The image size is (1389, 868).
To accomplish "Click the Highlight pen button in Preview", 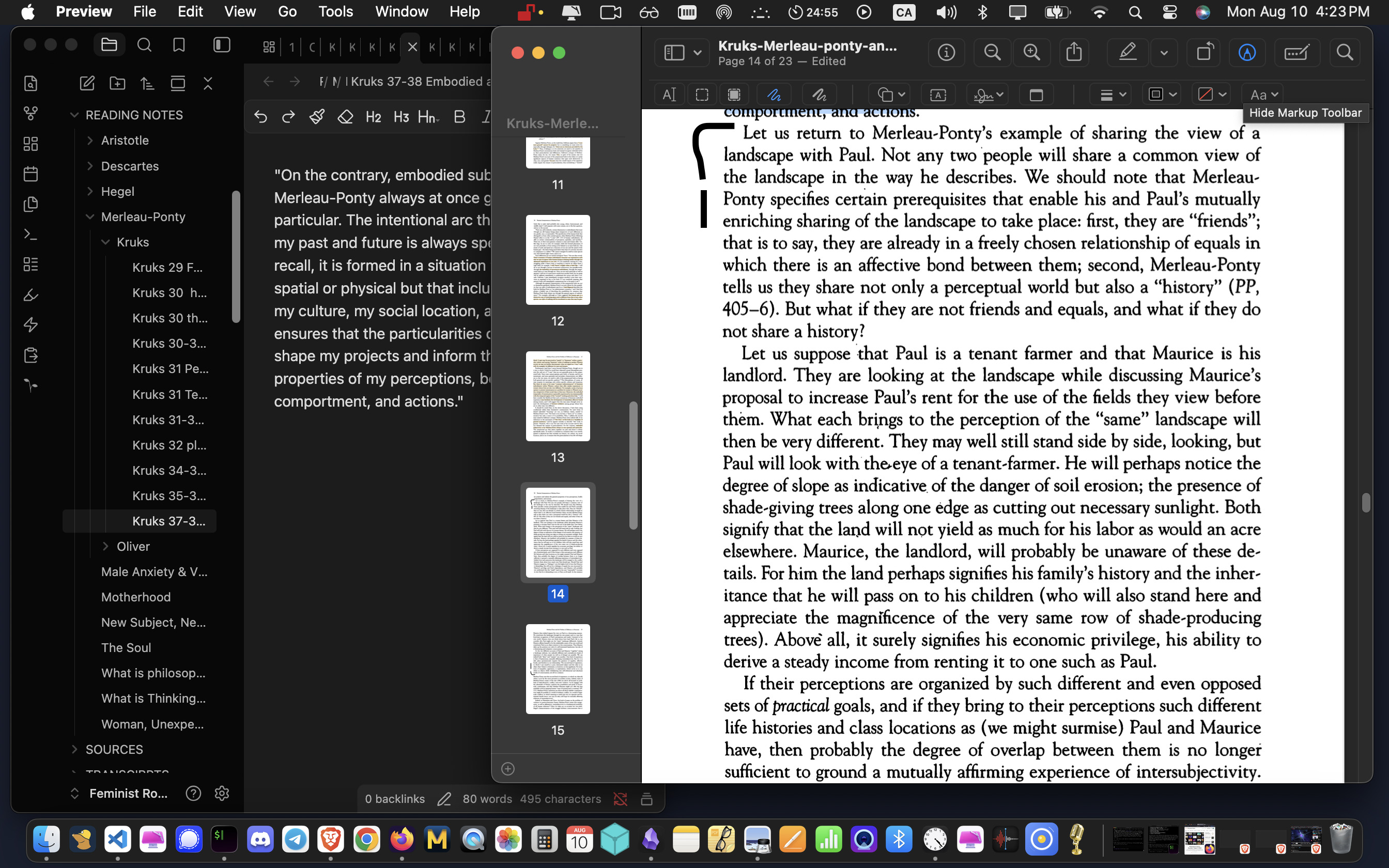I will (x=1128, y=53).
